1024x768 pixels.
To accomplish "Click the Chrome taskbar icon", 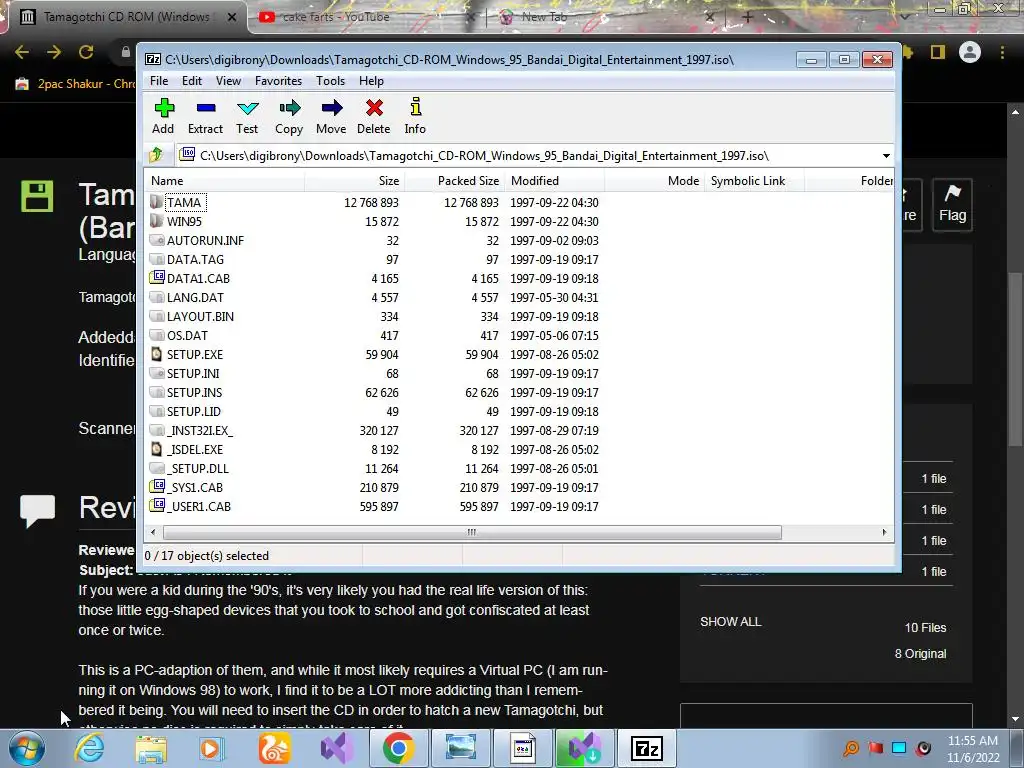I will coord(398,748).
